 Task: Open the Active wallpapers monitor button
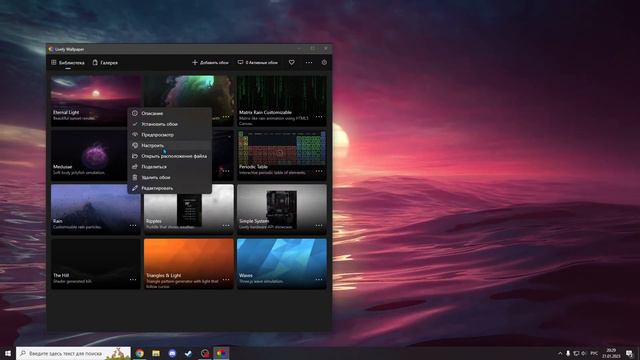coord(258,62)
